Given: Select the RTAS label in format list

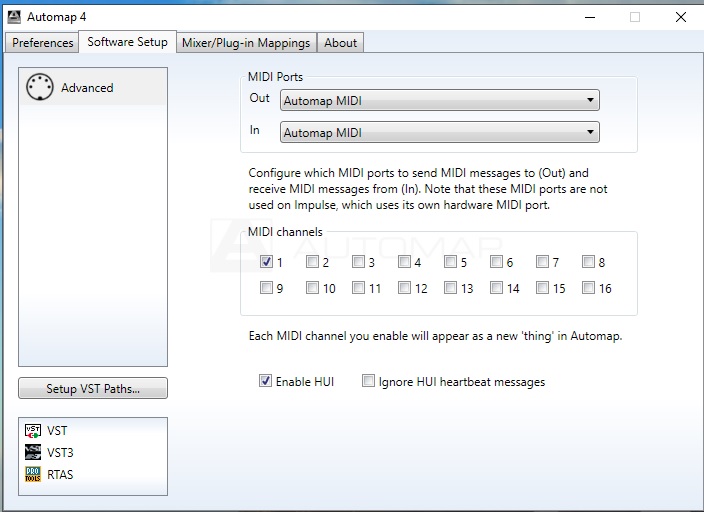Looking at the screenshot, I should (x=60, y=475).
